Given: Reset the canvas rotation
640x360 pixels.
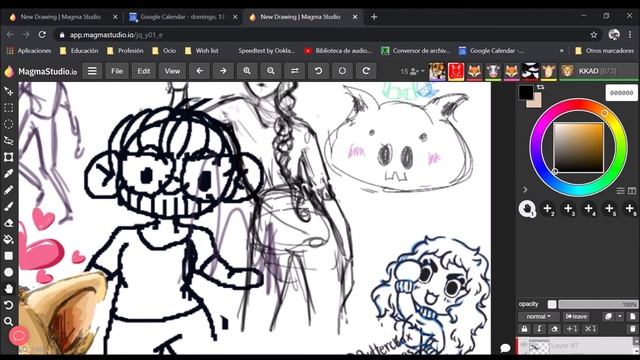Looking at the screenshot, I should pos(342,71).
